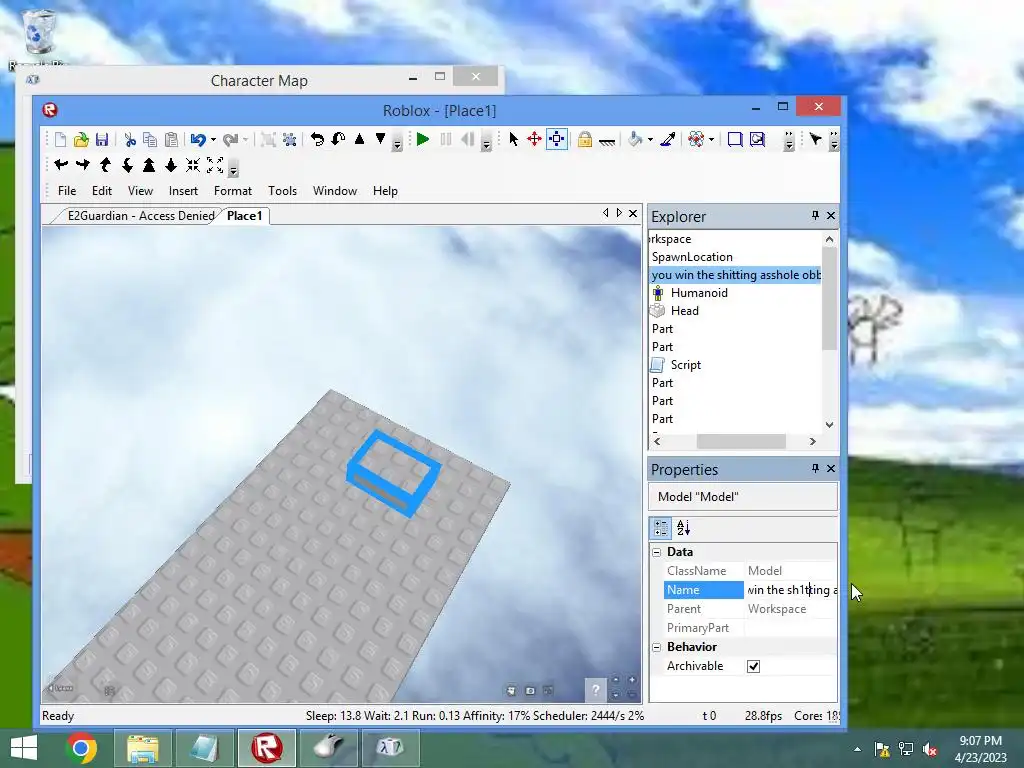This screenshot has width=1024, height=768.
Task: Paste with the clipboard icon
Action: pos(171,139)
